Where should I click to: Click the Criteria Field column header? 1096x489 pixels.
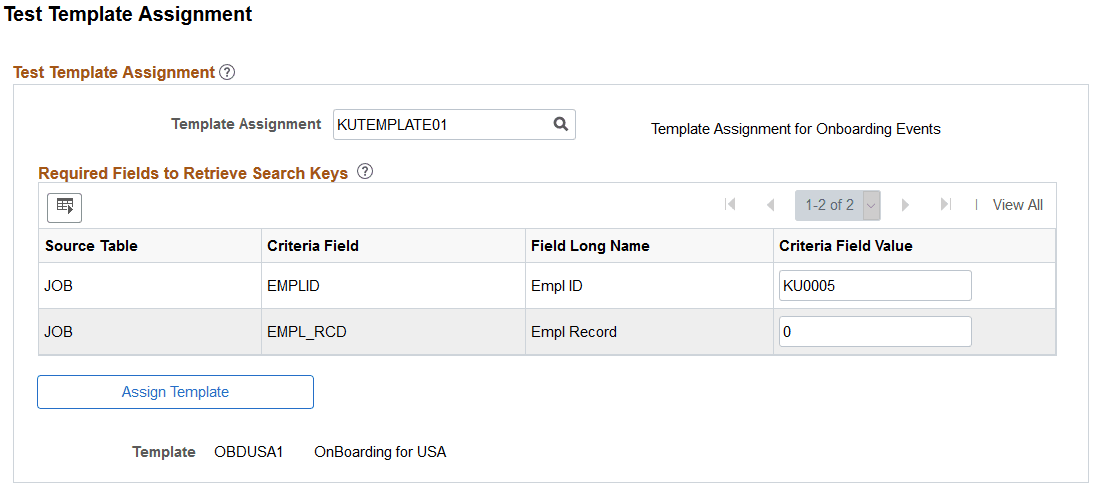pos(313,246)
